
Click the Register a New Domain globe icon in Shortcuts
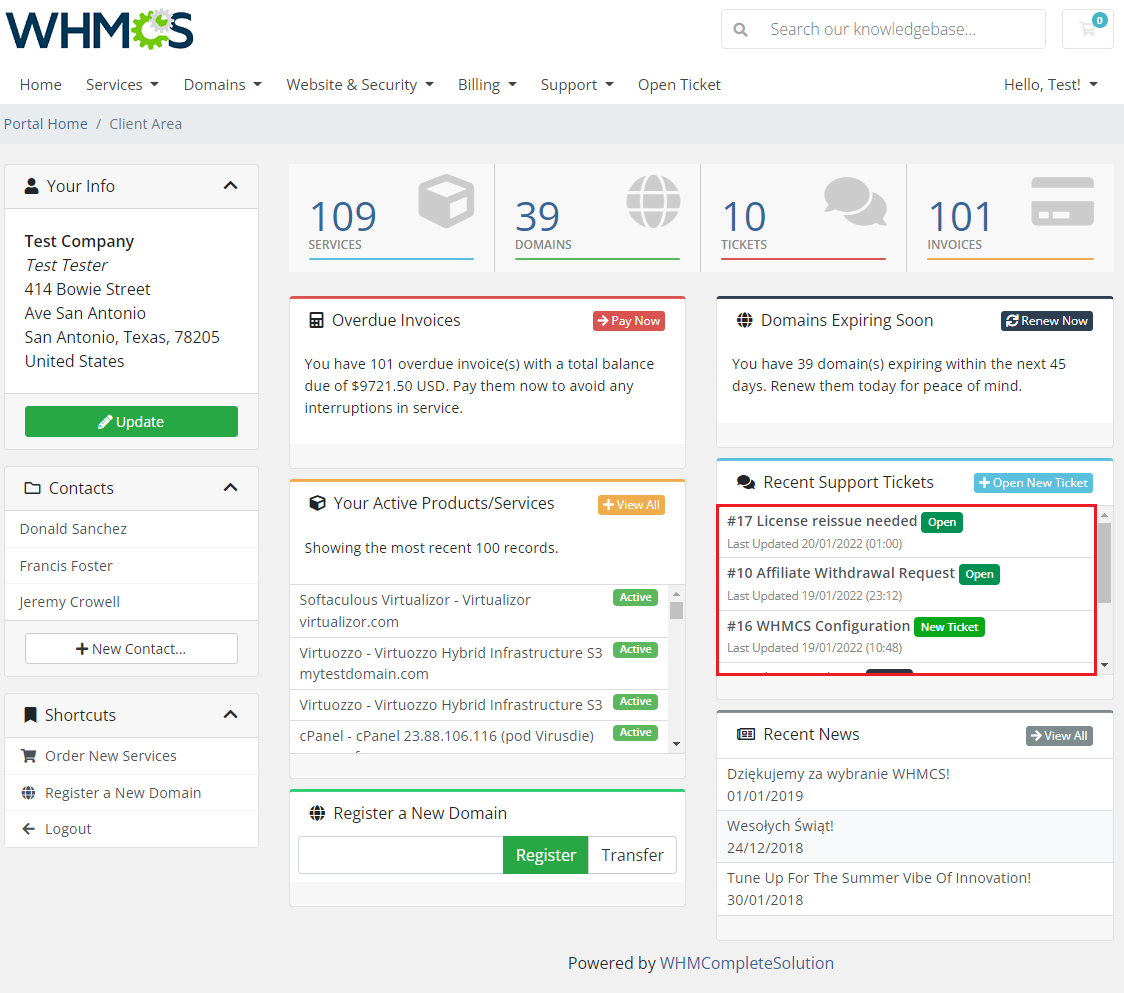[x=28, y=792]
